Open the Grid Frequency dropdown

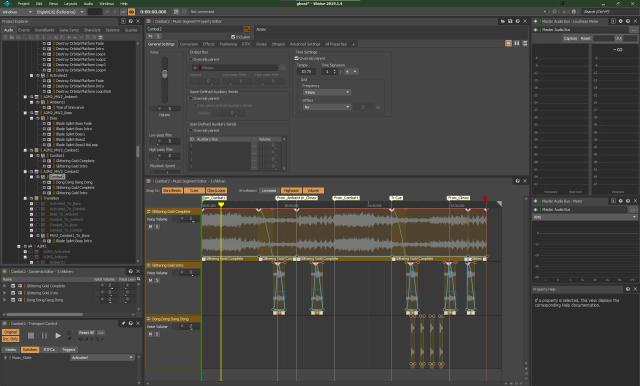pyautogui.click(x=327, y=92)
